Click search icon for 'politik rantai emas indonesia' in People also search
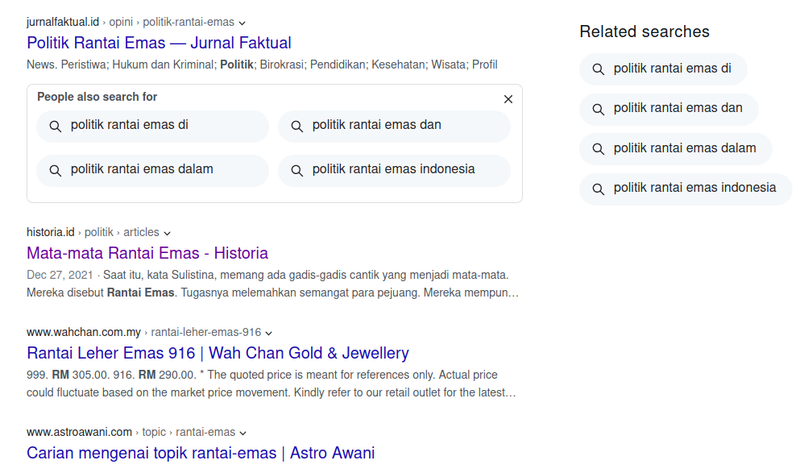This screenshot has height=469, width=800. [x=297, y=170]
